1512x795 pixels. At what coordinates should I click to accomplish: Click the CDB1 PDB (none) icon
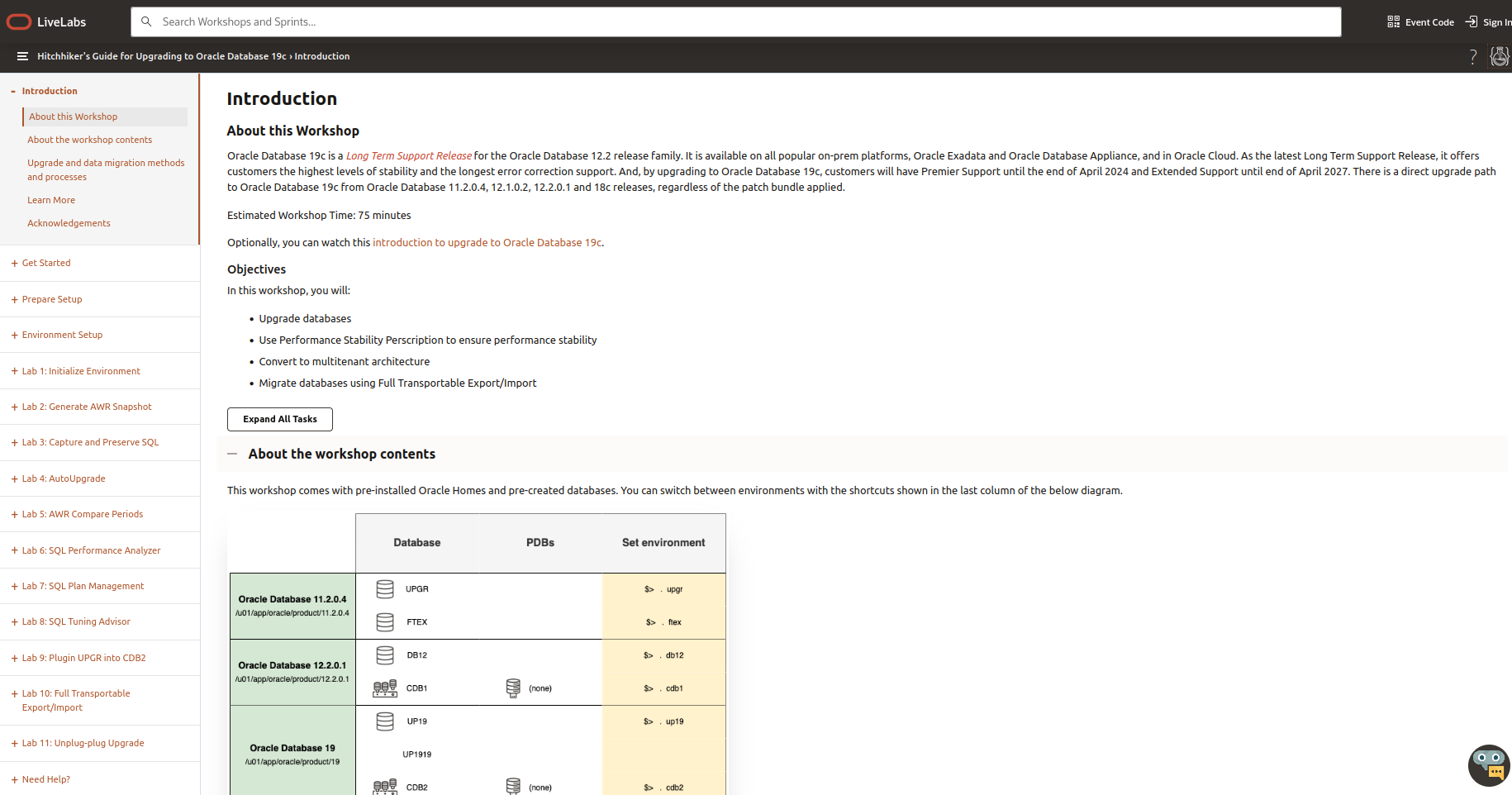tap(513, 688)
